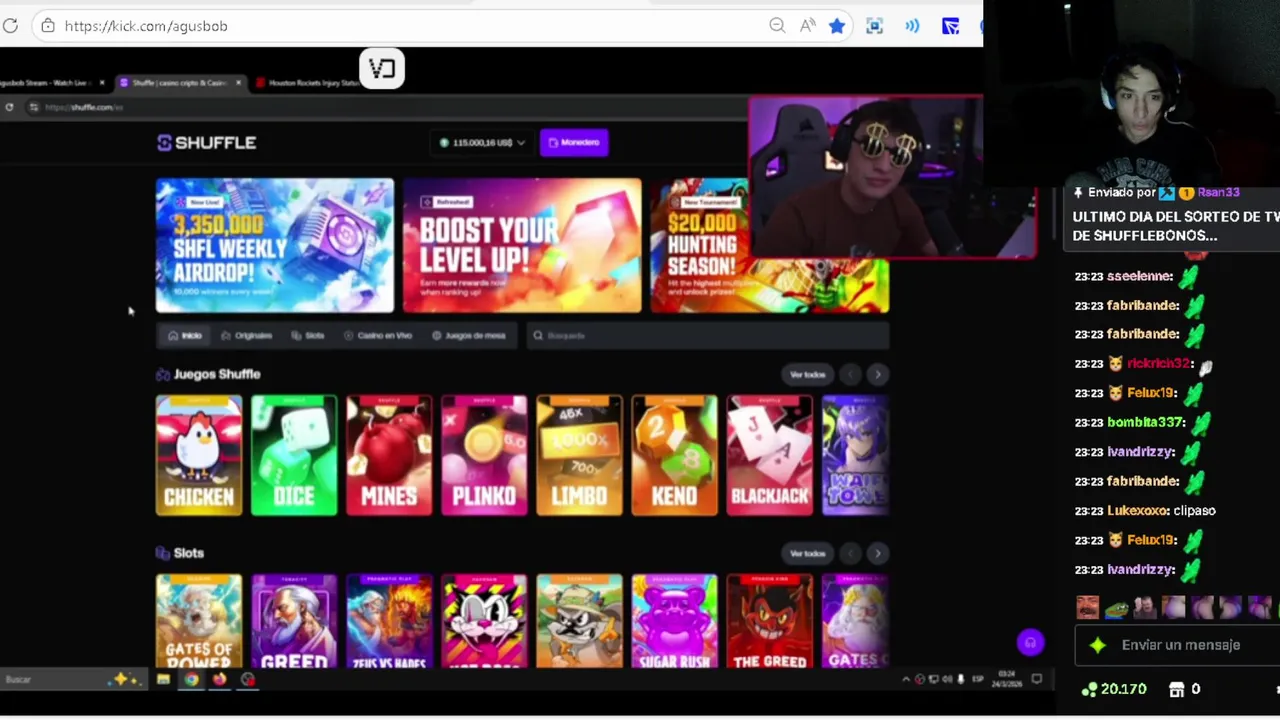Open the SHFL Weekly Airdrop banner
1280x720 pixels.
click(x=275, y=246)
